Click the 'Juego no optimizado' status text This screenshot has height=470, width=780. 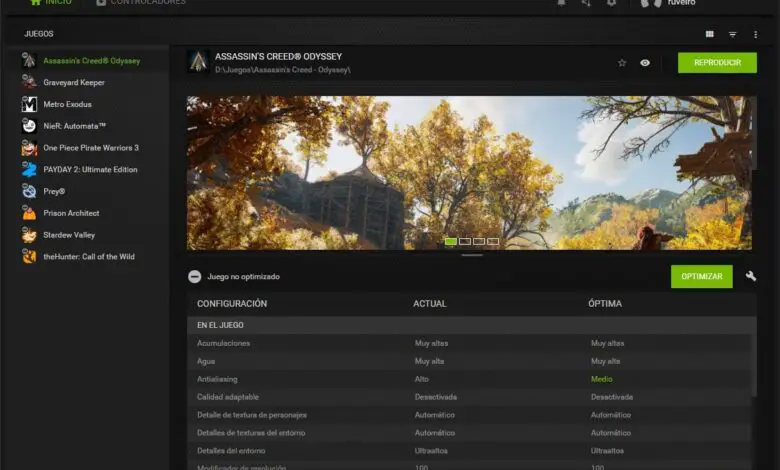click(x=243, y=277)
